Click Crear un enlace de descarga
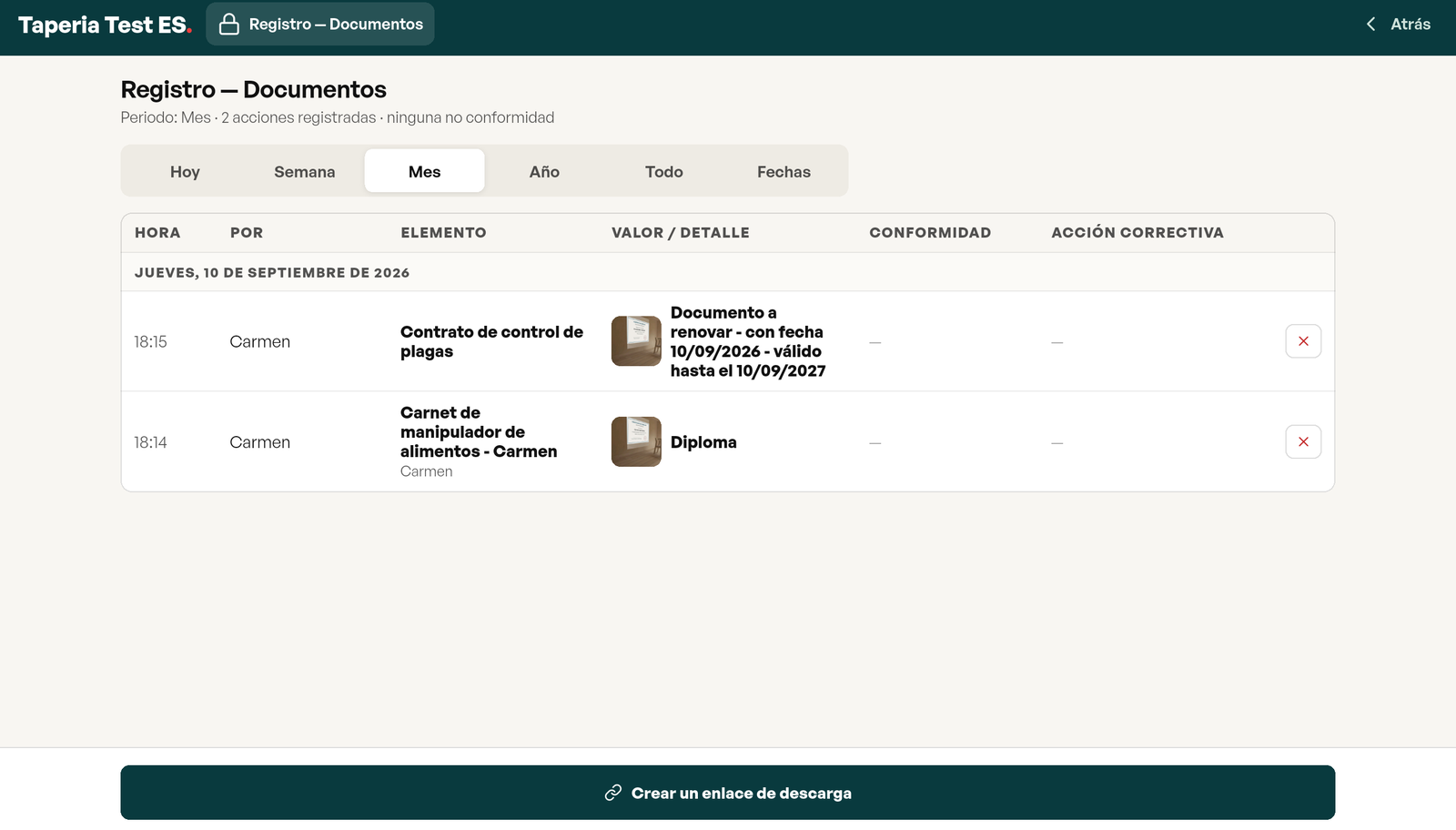Viewport: 1456px width, 830px height. 728,793
